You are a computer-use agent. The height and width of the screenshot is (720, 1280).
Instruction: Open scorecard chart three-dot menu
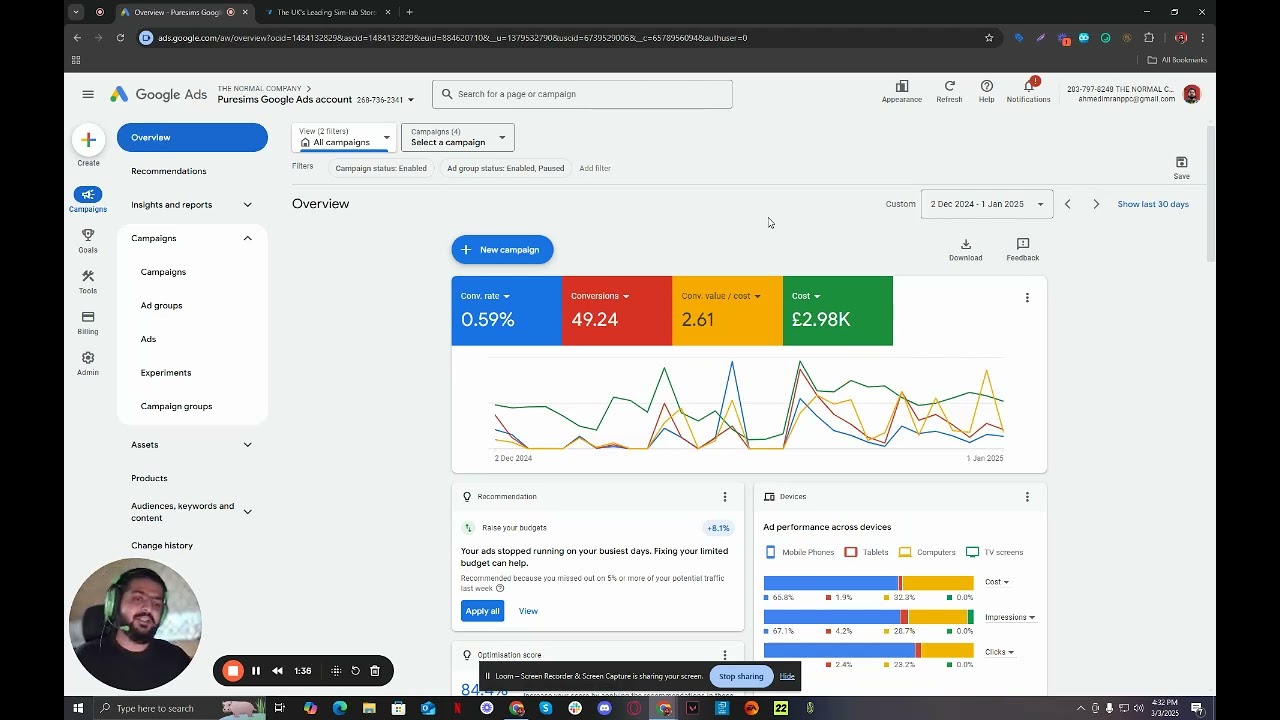click(x=1027, y=297)
